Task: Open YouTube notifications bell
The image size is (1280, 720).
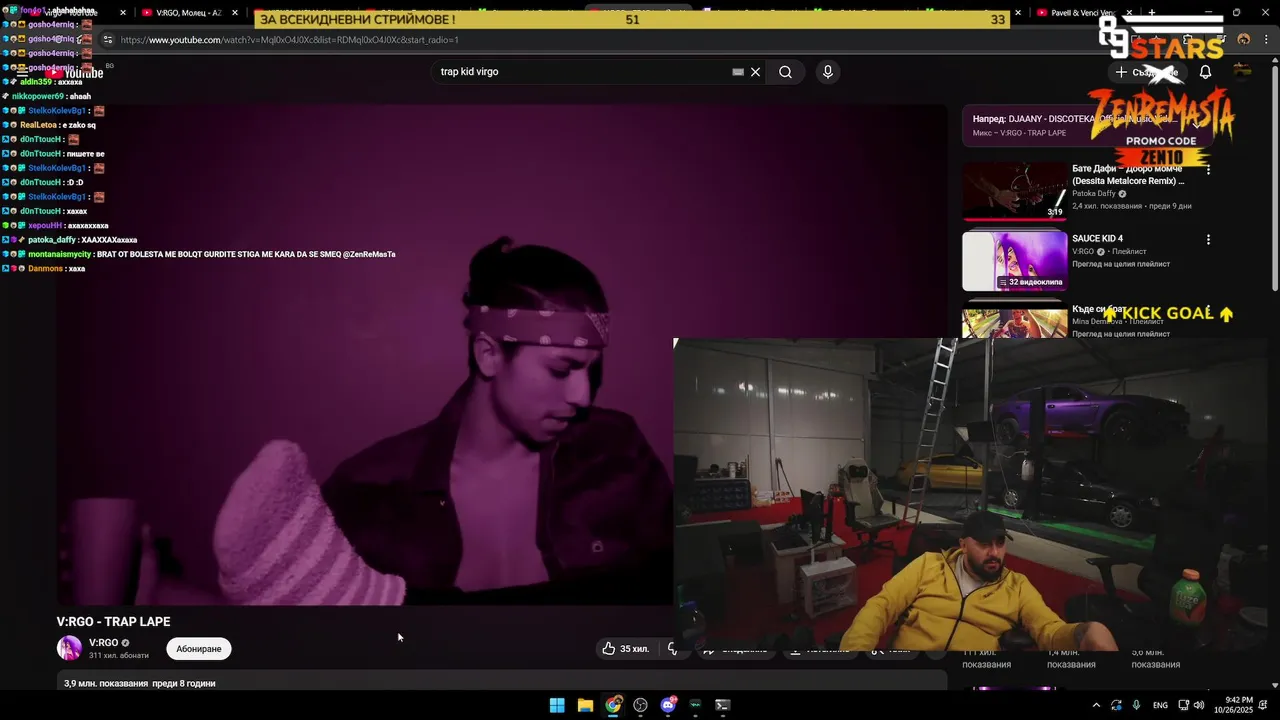Action: (1205, 72)
